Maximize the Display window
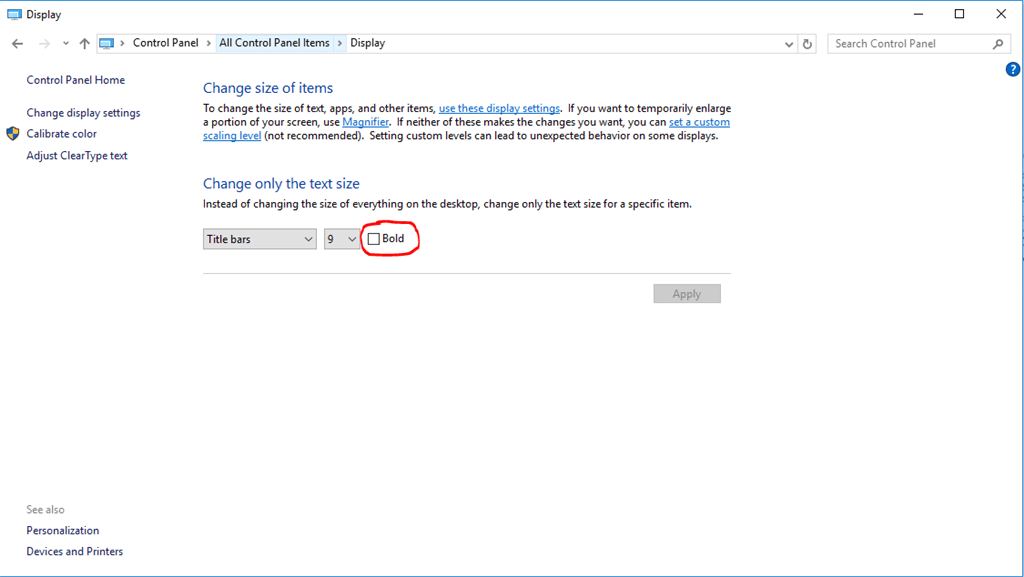Image resolution: width=1024 pixels, height=577 pixels. (959, 14)
